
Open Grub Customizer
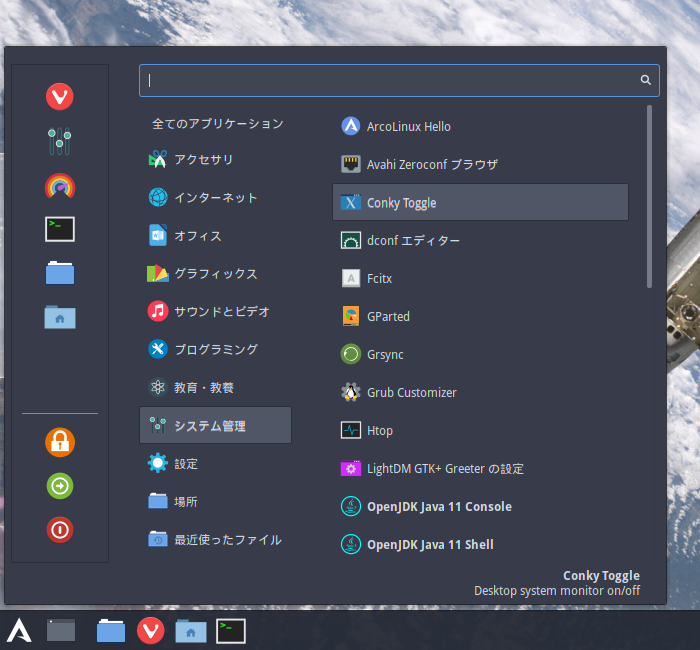[x=480, y=392]
